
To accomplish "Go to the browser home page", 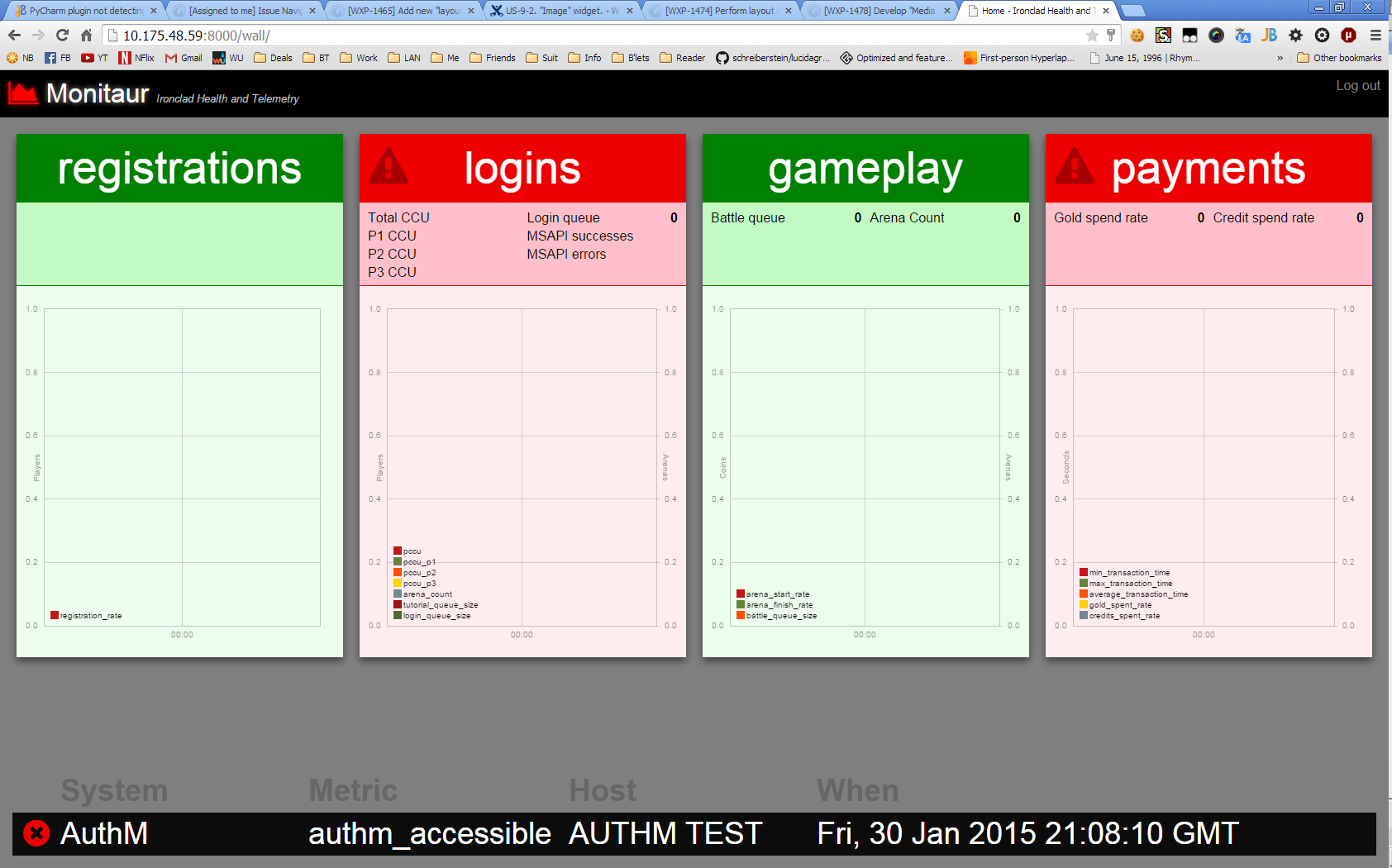I will click(x=86, y=36).
